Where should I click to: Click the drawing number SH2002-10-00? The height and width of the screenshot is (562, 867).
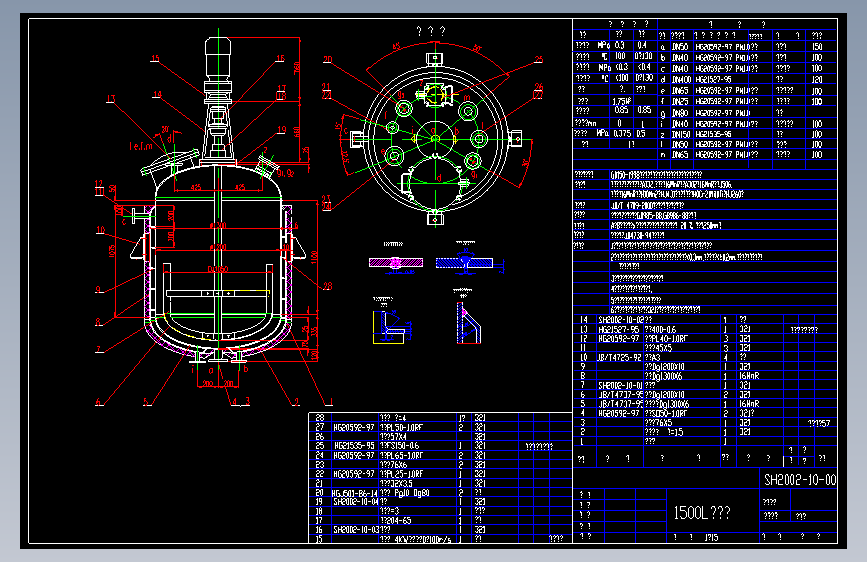(800, 480)
